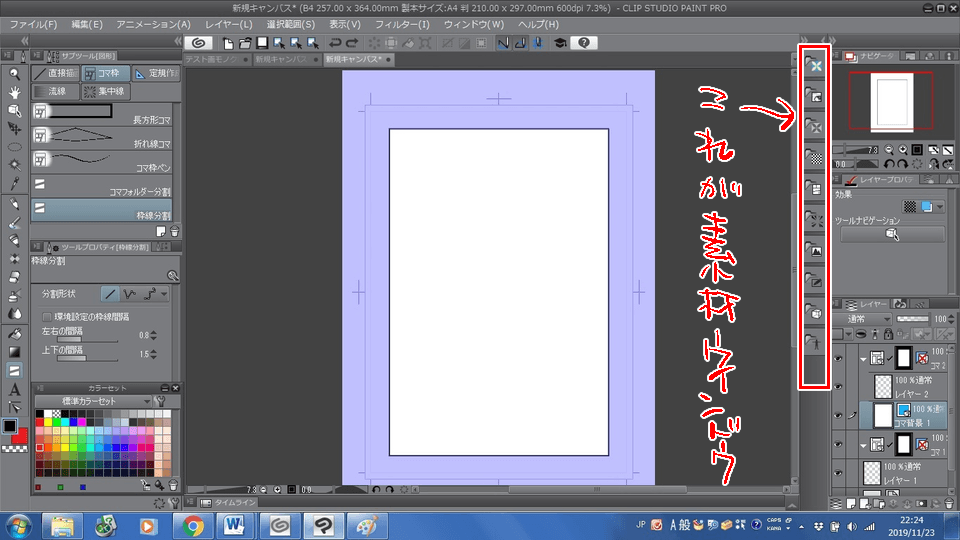Toggle snap to grid icon
This screenshot has width=960, height=540.
tap(537, 43)
